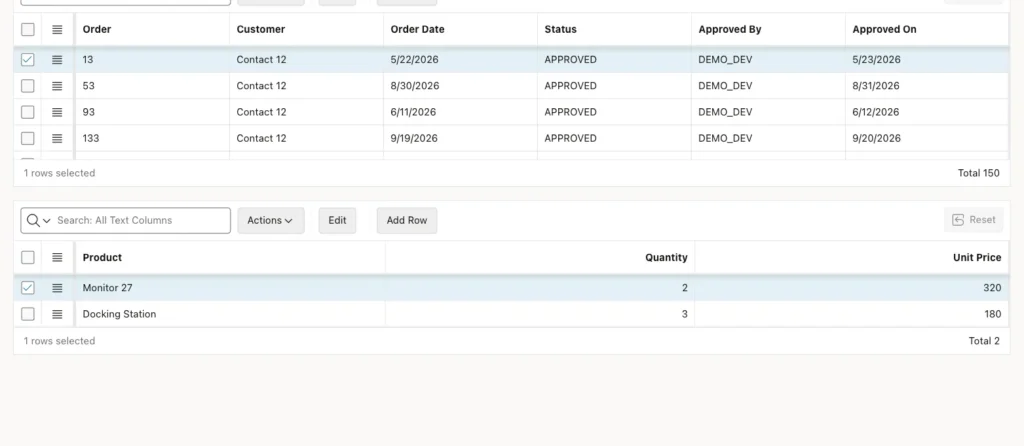The height and width of the screenshot is (446, 1024).
Task: Click approved on 5/23/2026 cell
Action: (927, 59)
